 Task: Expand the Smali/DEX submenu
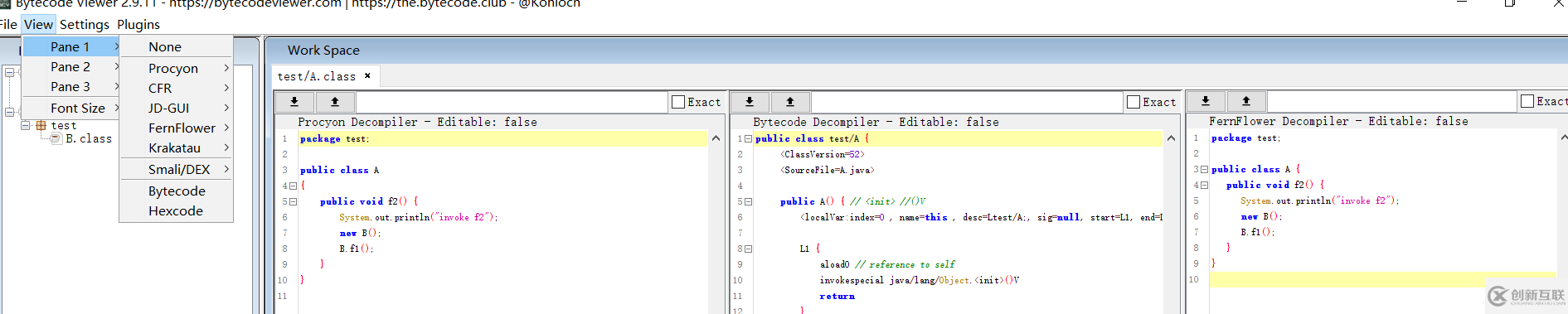tap(176, 169)
